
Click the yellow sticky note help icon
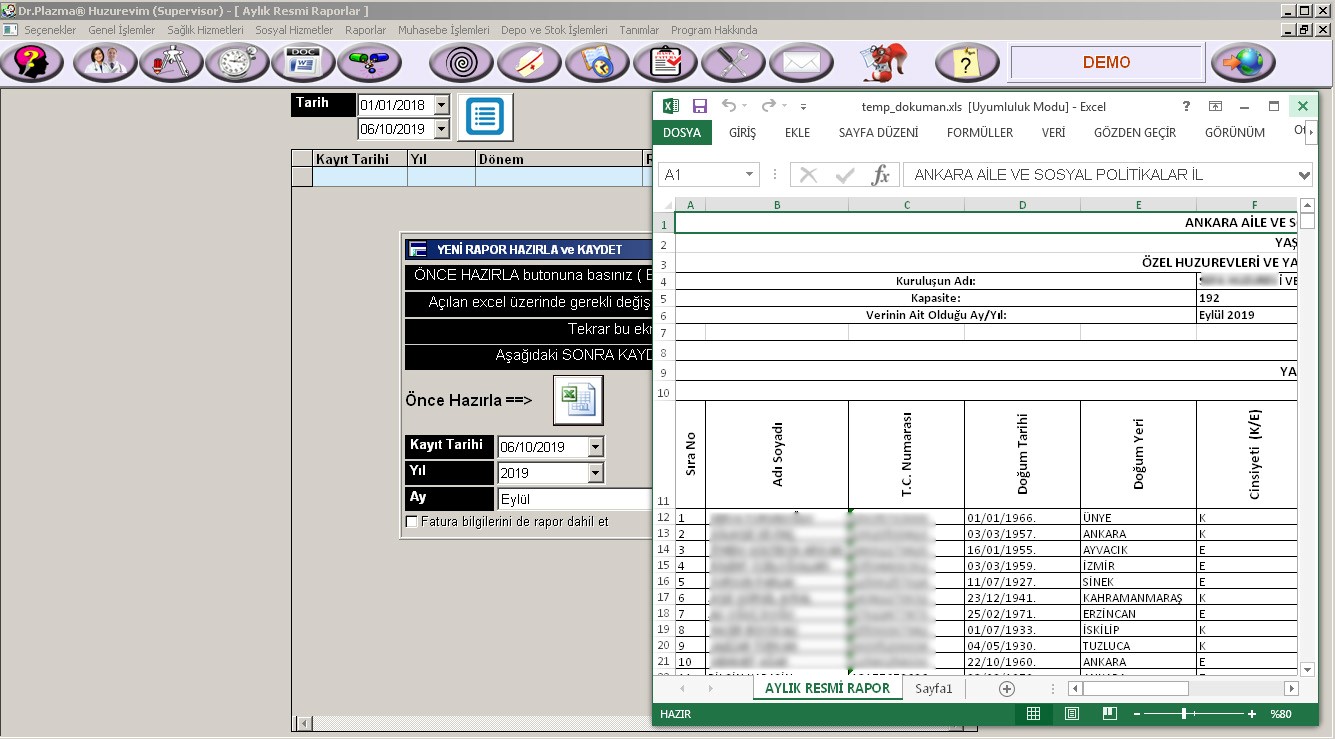(967, 63)
